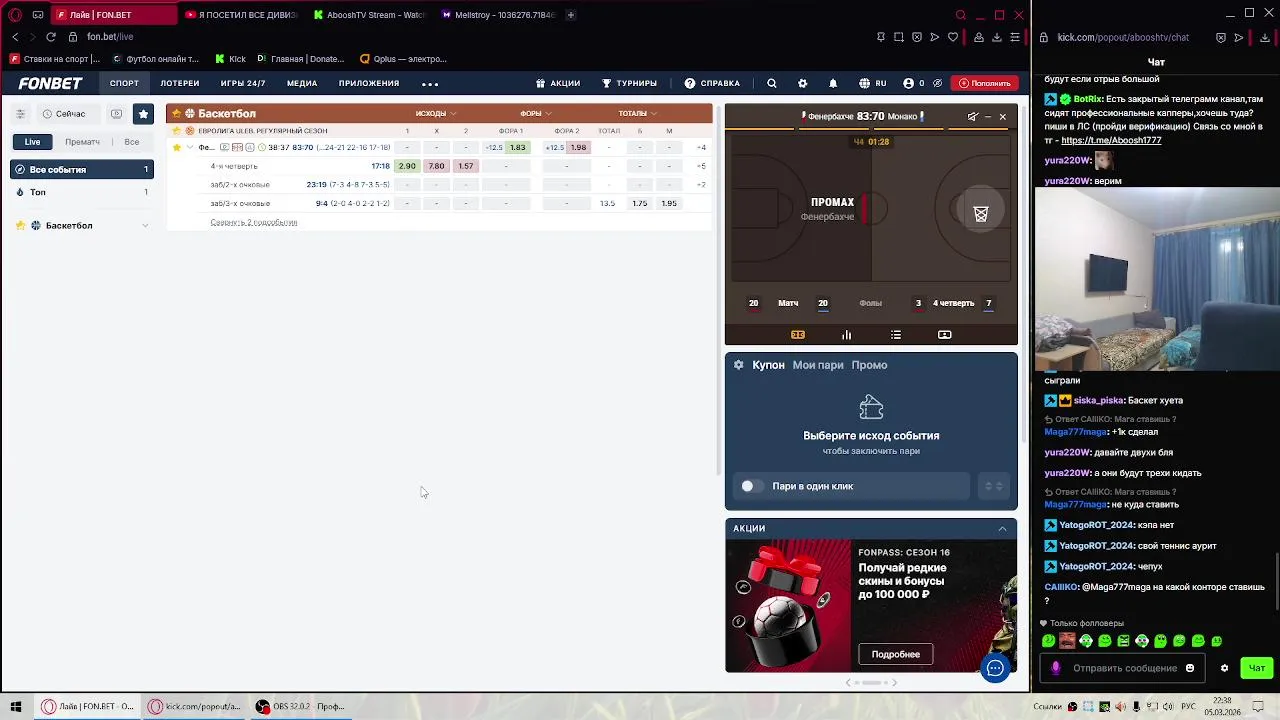Star the Basketball section header
Screen dimensions: 1280x720
pyautogui.click(x=177, y=113)
